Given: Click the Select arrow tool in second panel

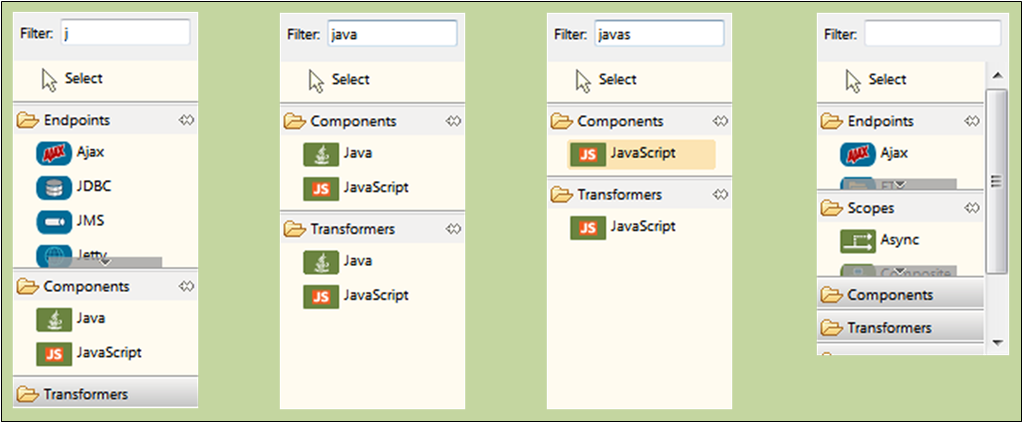Looking at the screenshot, I should tap(317, 80).
